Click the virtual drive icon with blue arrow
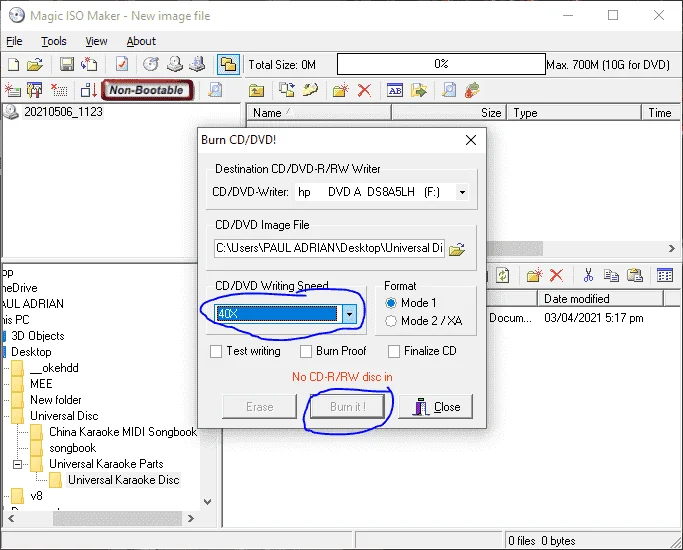The width and height of the screenshot is (683, 550). coord(197,64)
